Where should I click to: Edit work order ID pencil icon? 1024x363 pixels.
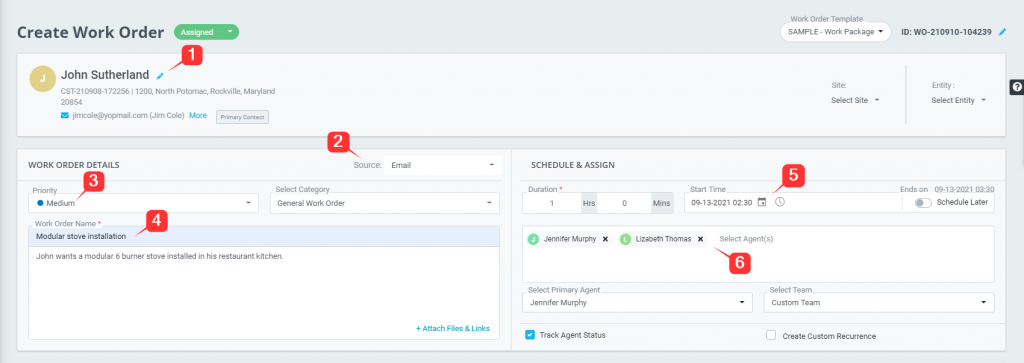tap(1002, 31)
